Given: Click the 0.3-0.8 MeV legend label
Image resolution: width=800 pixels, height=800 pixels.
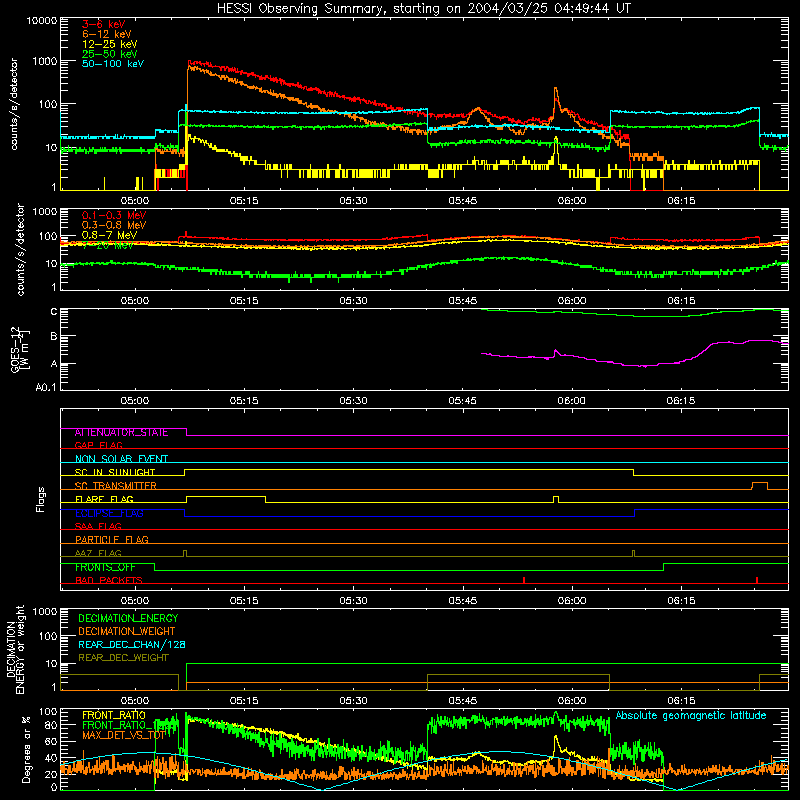Looking at the screenshot, I should 114,225.
